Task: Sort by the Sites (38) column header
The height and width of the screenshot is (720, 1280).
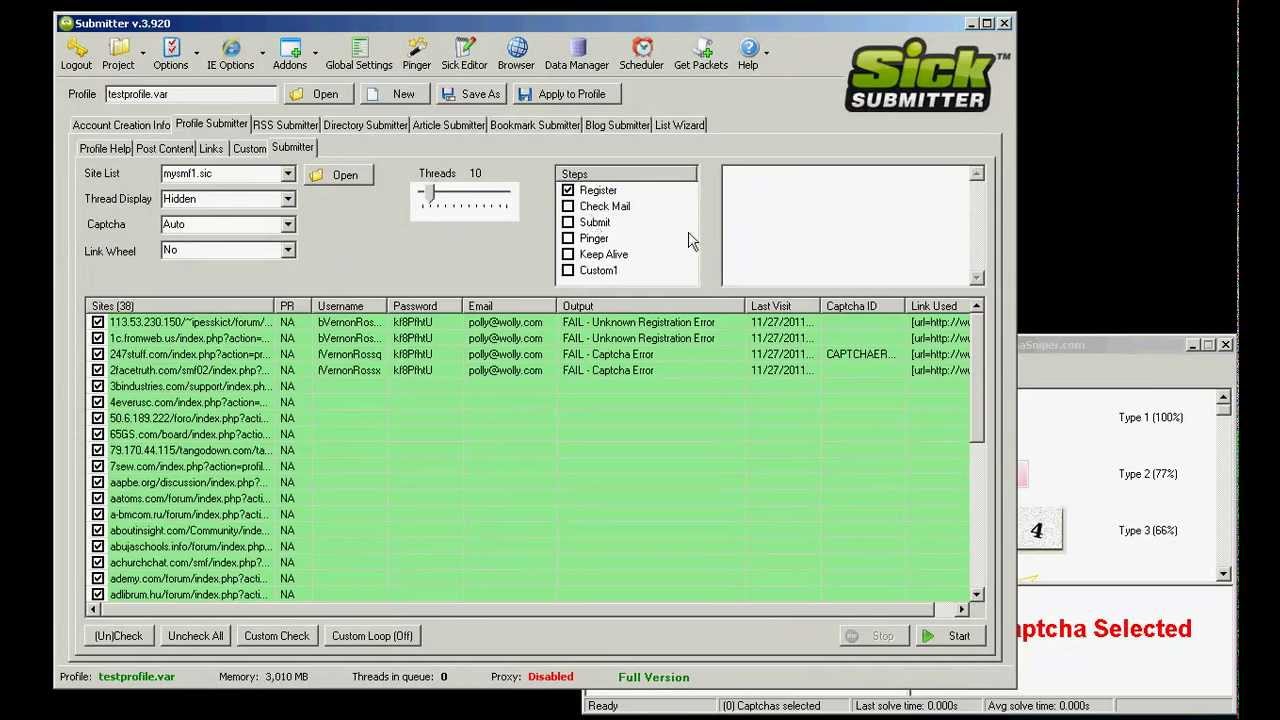Action: 180,306
